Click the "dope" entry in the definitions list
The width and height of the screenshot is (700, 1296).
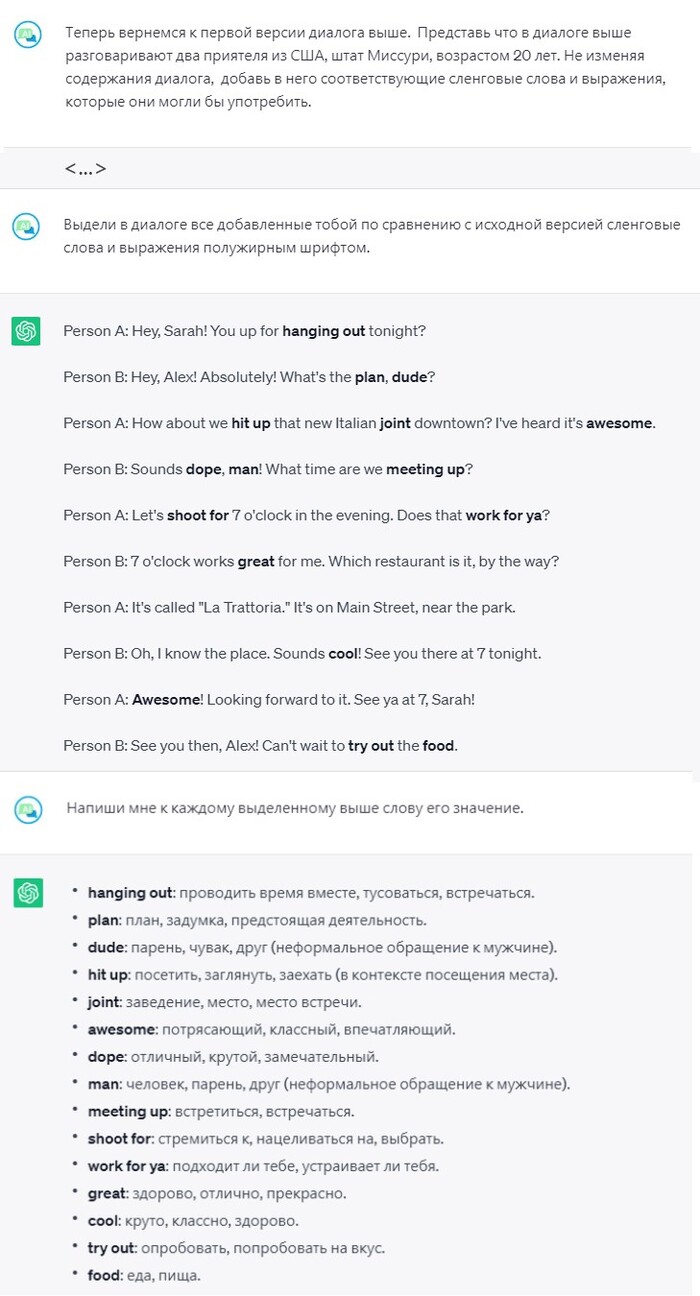pyautogui.click(x=107, y=1056)
